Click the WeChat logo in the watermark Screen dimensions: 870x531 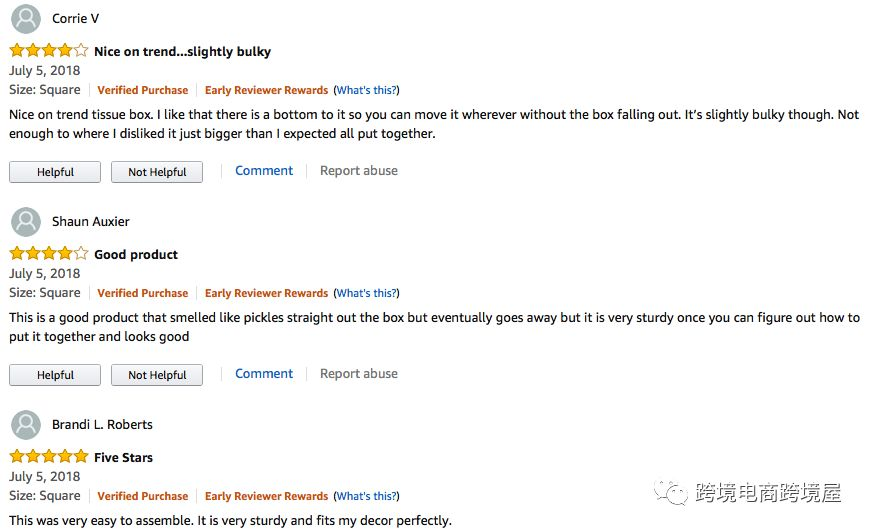[670, 492]
